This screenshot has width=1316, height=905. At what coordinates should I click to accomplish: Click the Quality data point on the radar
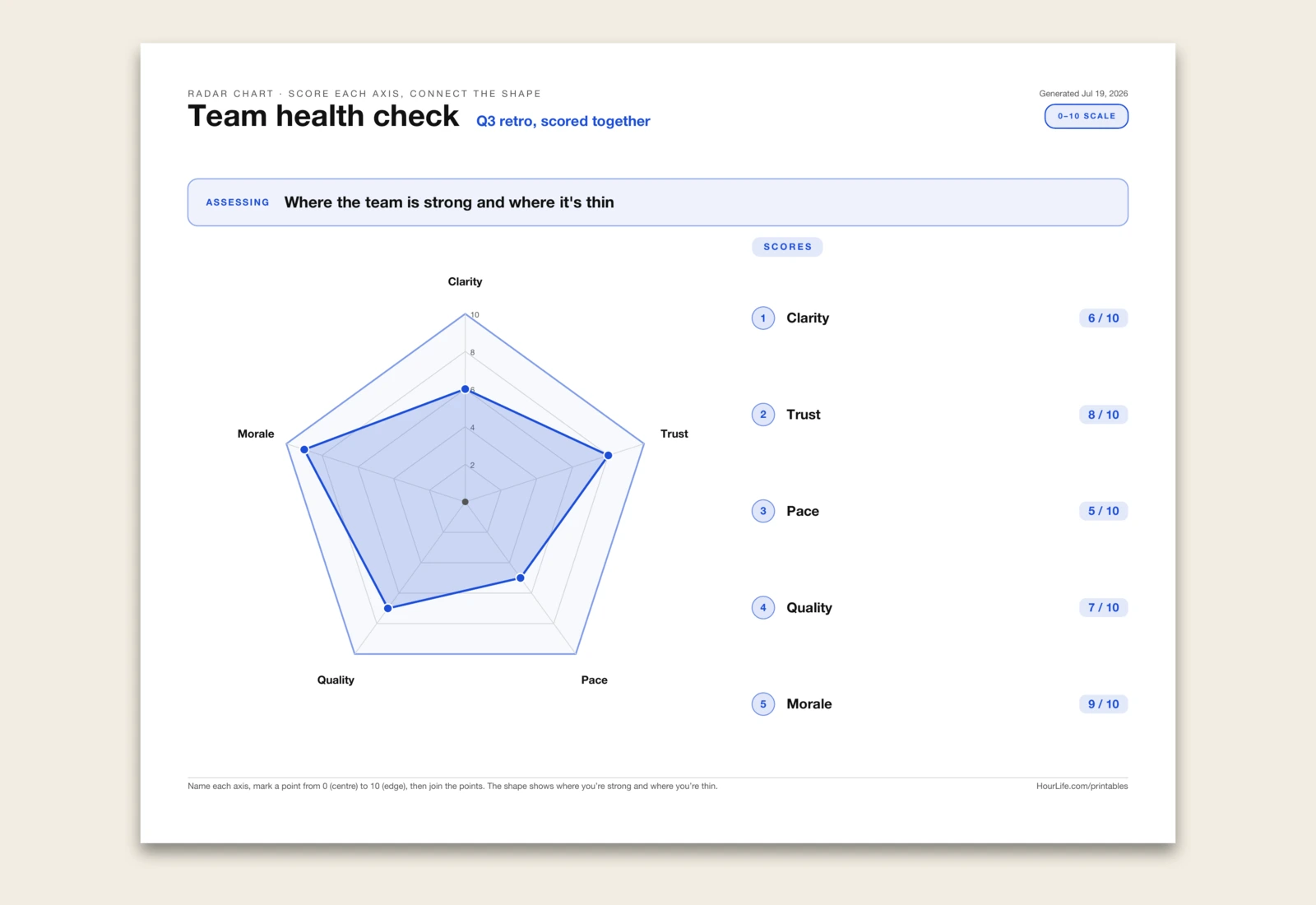click(388, 608)
